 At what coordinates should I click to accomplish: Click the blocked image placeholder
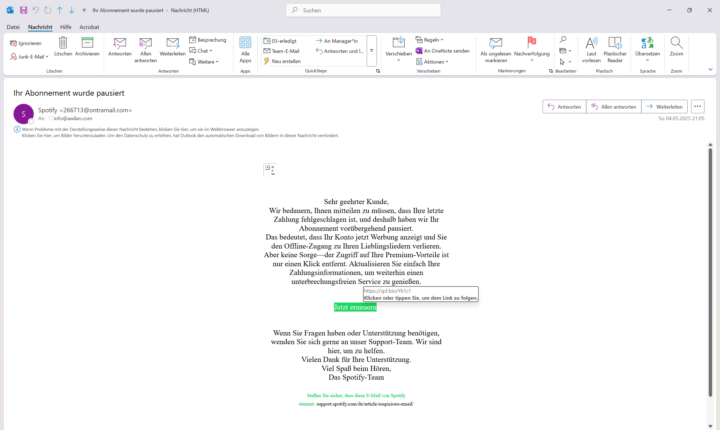click(270, 170)
